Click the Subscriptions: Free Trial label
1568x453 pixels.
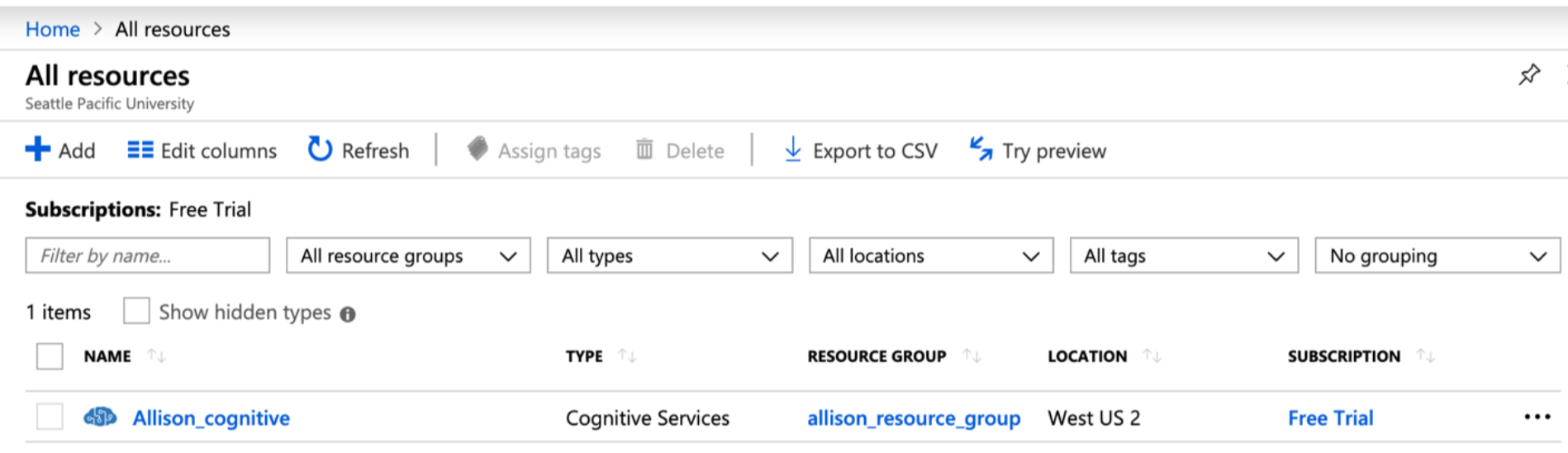138,209
